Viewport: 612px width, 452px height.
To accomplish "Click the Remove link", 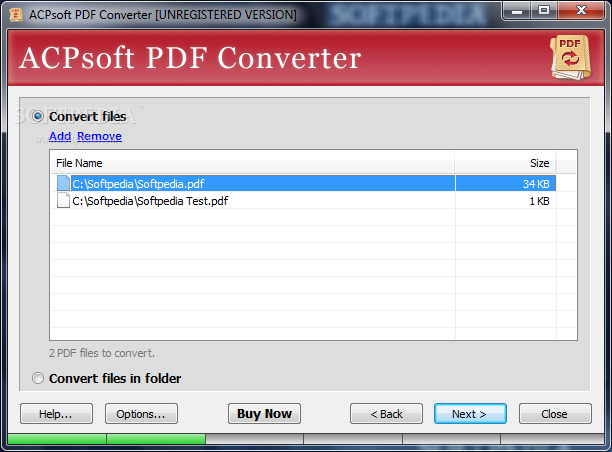I will point(100,136).
